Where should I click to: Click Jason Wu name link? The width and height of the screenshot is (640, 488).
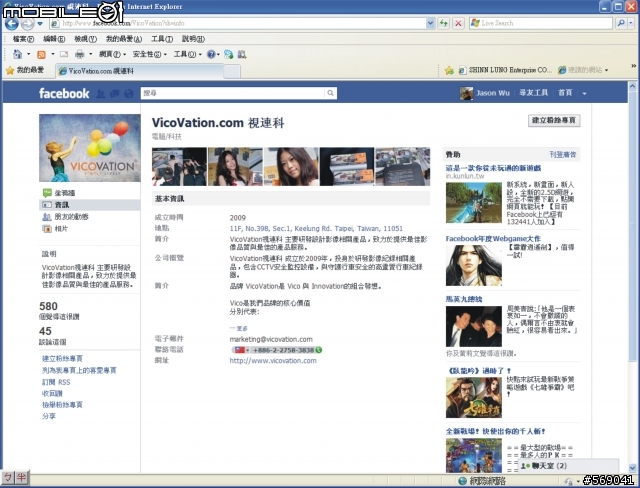click(x=493, y=93)
